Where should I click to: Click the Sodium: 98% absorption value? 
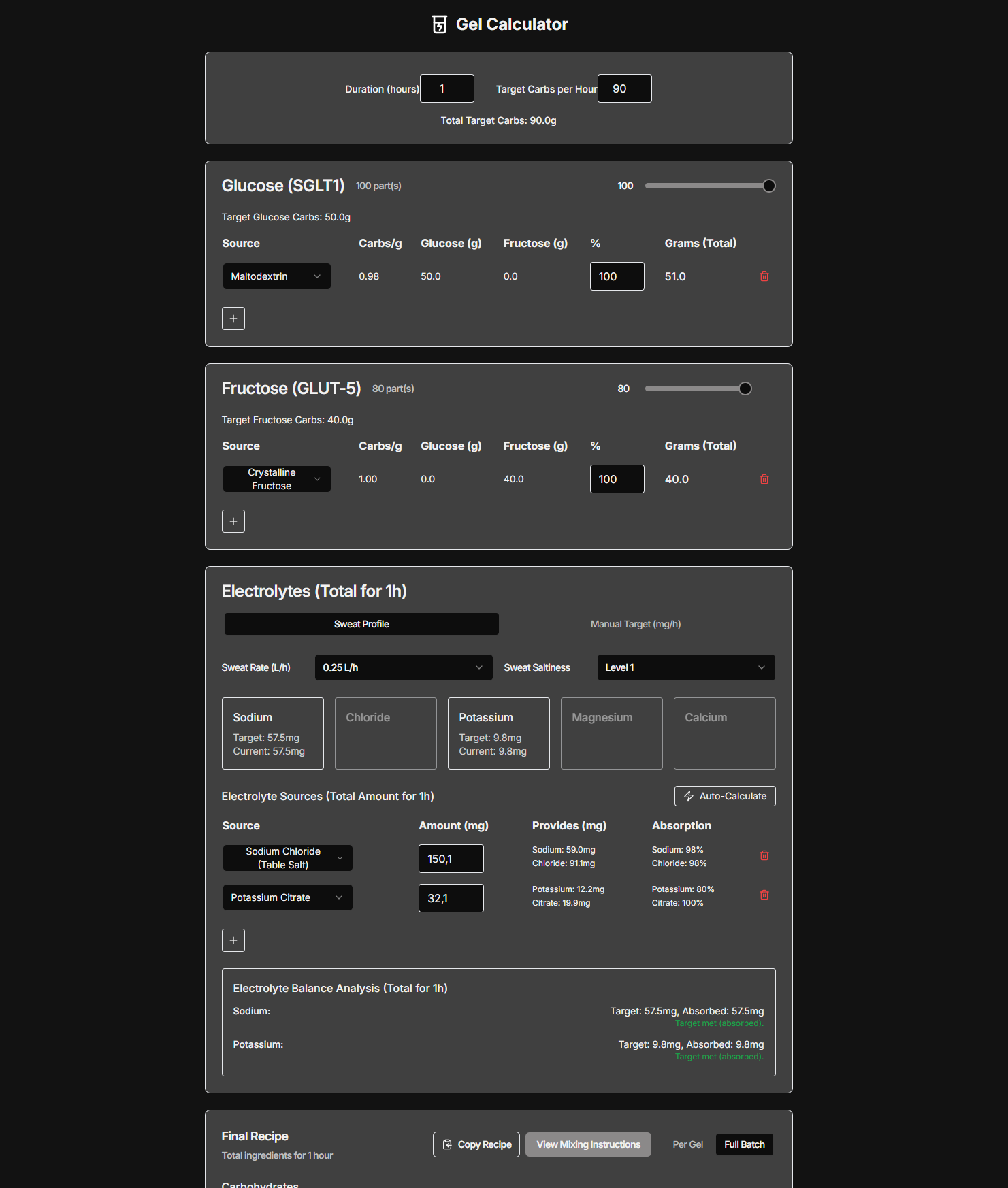(678, 850)
